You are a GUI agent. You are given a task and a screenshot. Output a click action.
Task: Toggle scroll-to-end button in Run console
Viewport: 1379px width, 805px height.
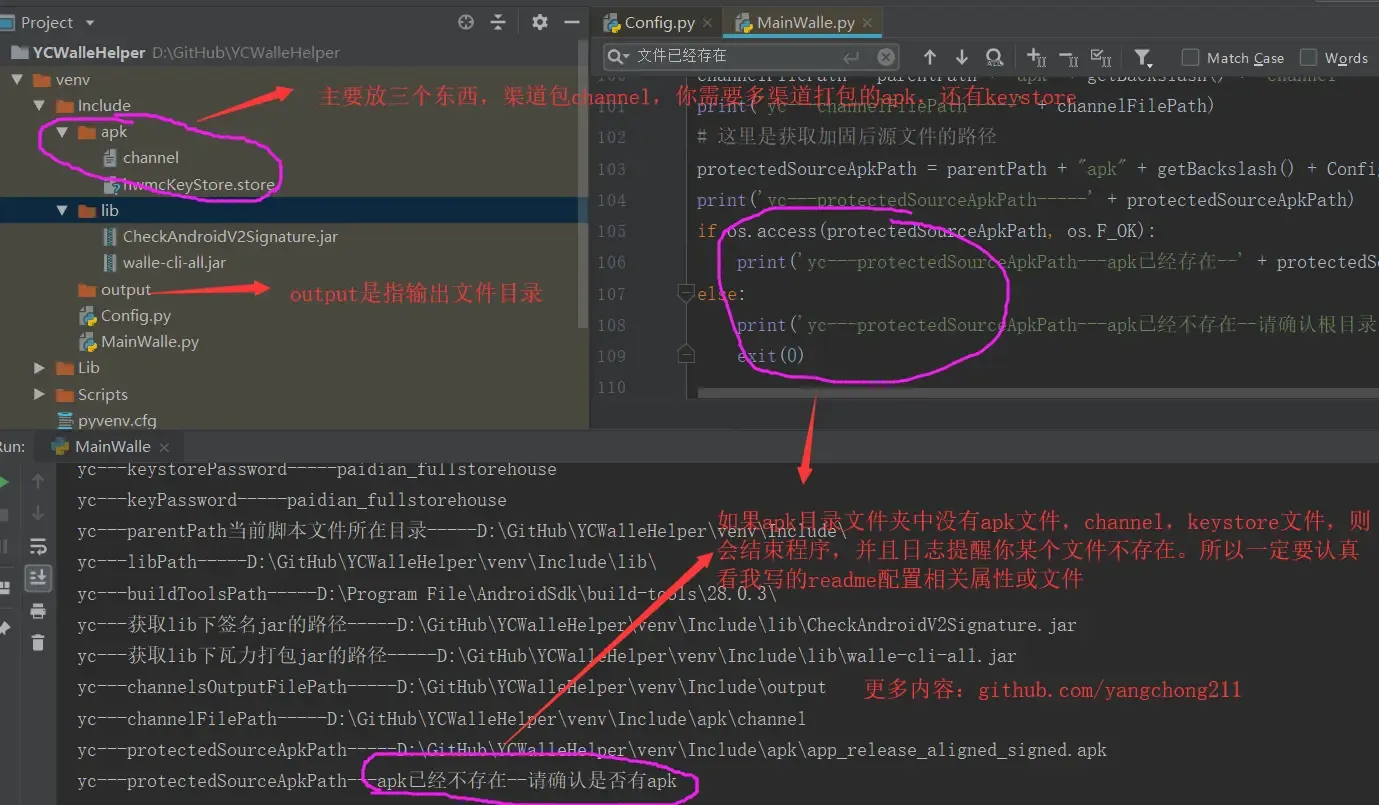[38, 578]
